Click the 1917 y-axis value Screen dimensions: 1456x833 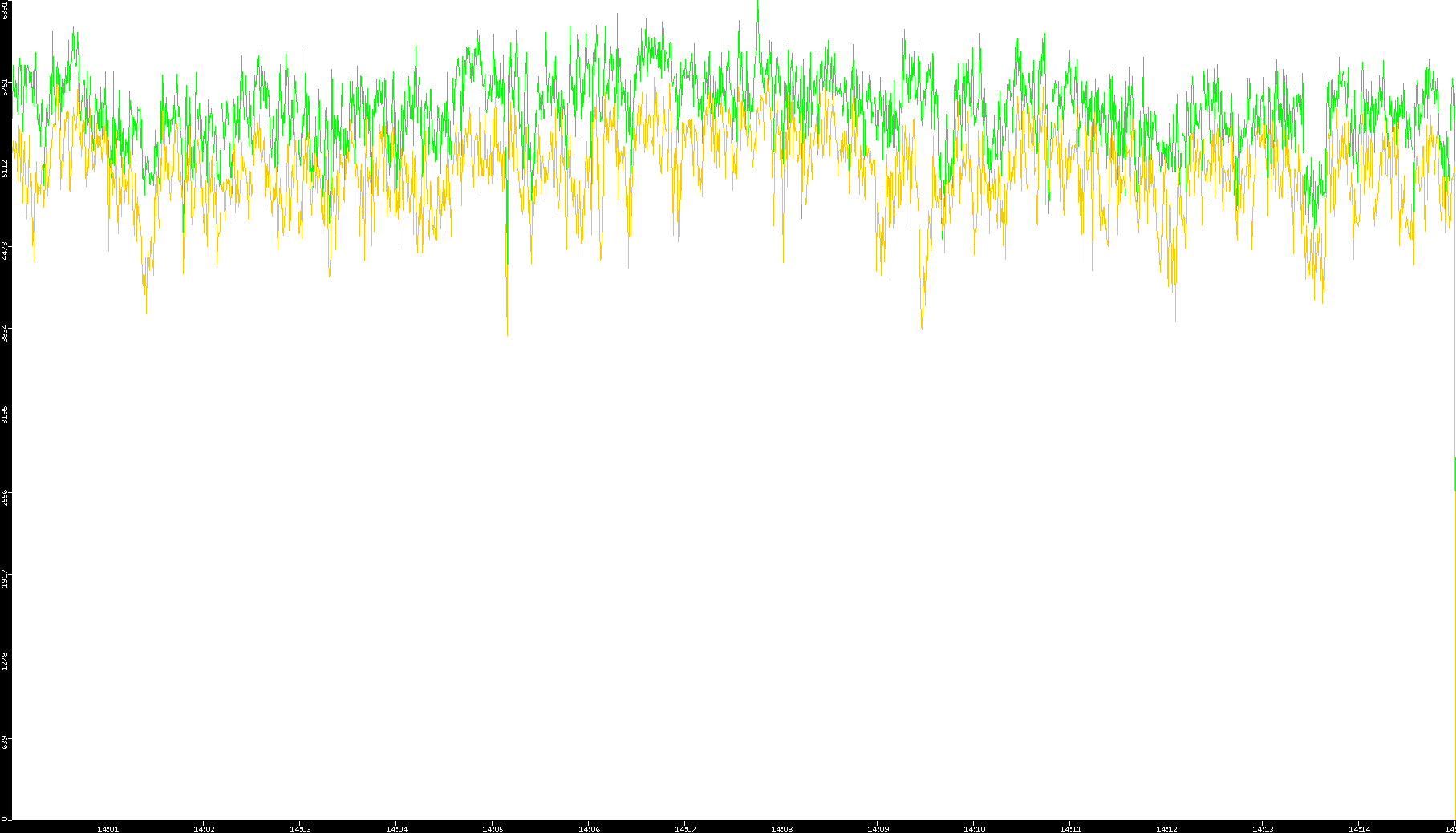(5, 578)
